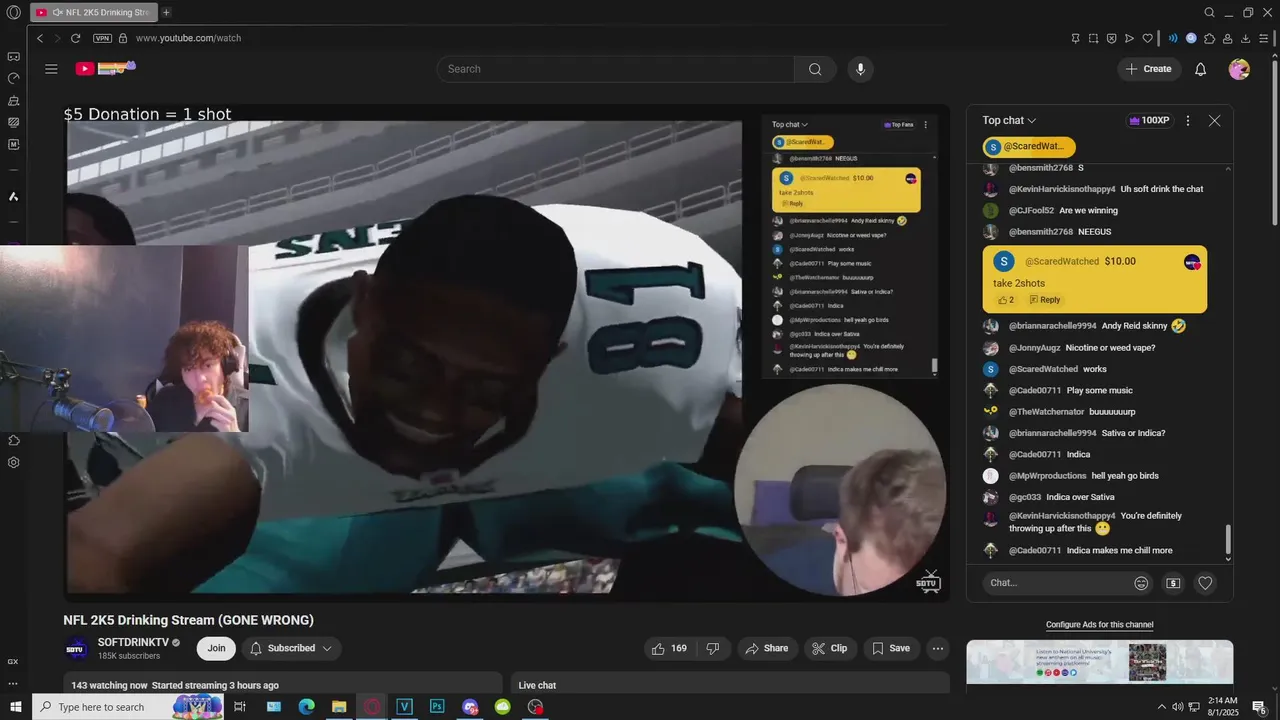Open GX Control speedometer icon in sidebar

click(13, 78)
